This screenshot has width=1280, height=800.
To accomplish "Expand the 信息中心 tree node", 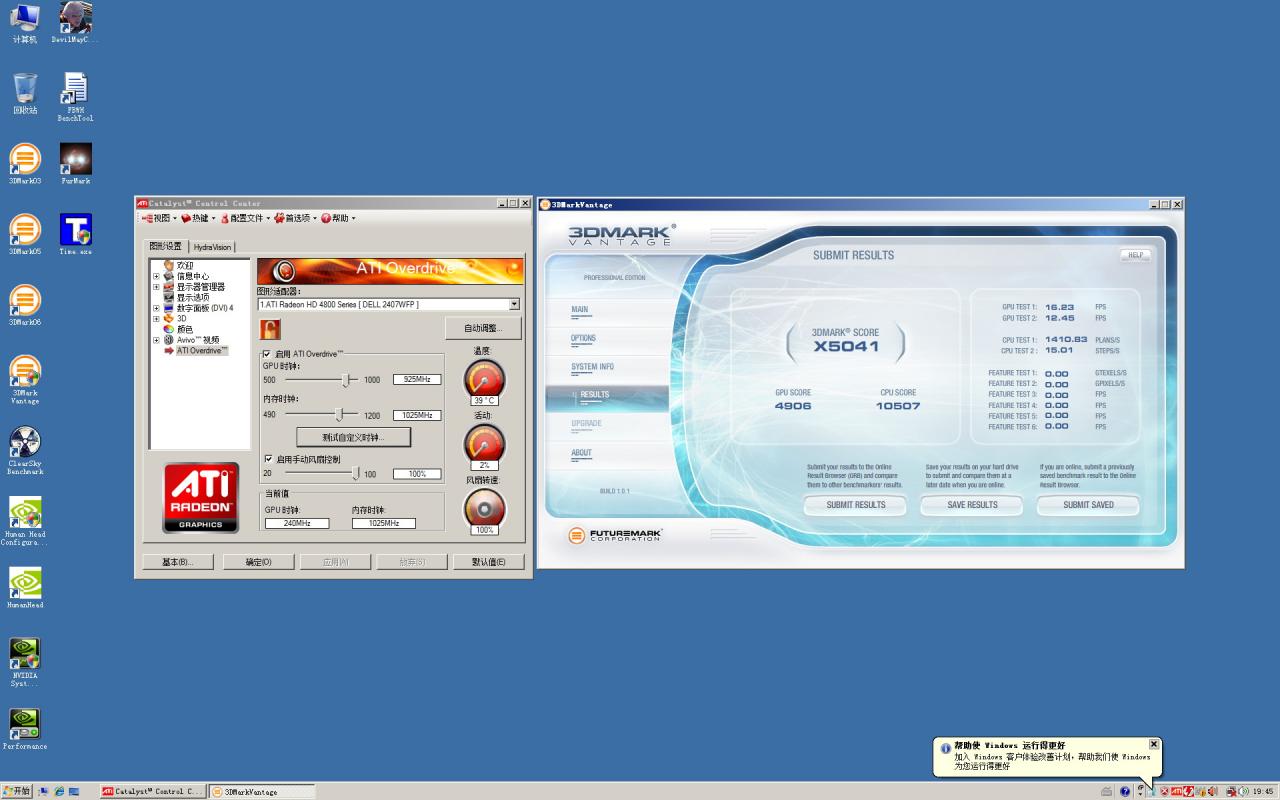I will 156,276.
